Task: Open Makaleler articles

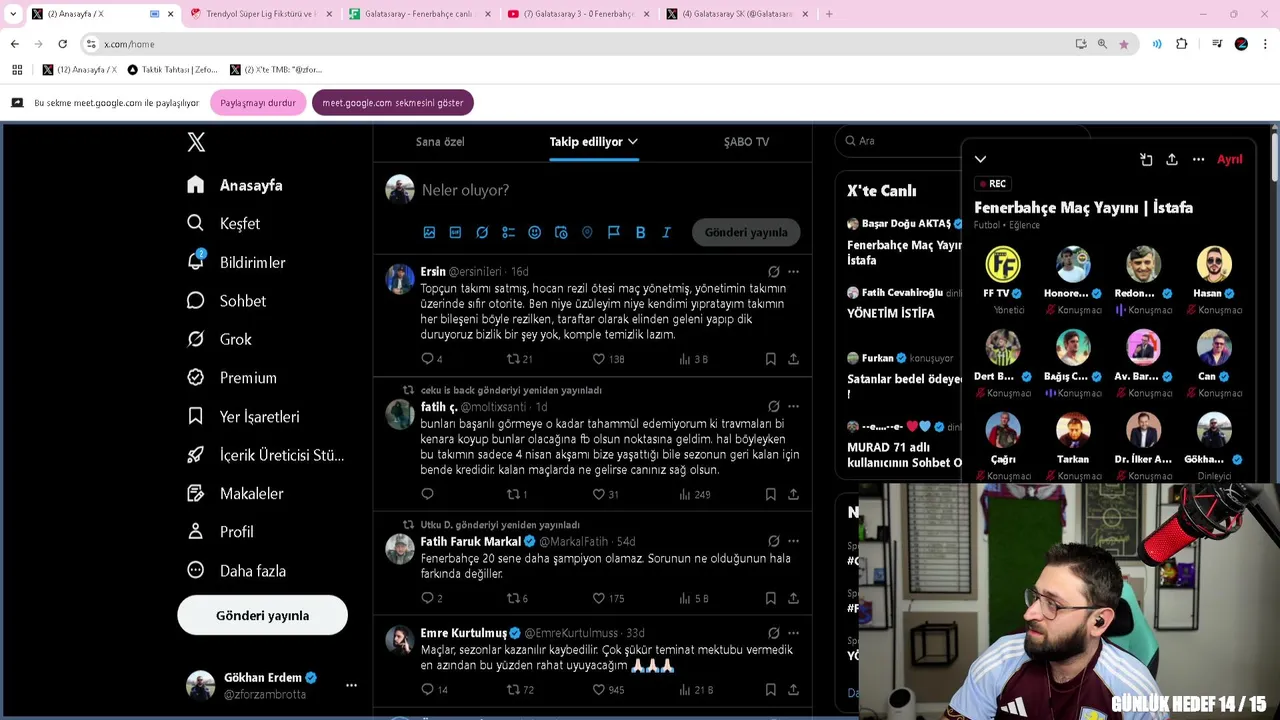Action: click(x=235, y=494)
